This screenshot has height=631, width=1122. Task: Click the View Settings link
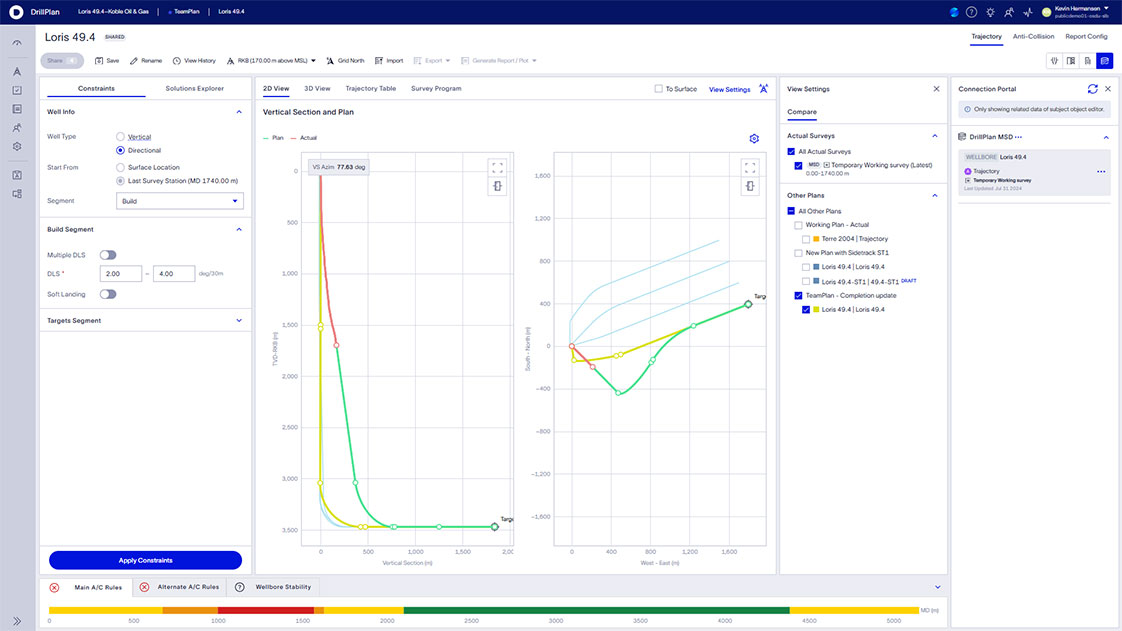pyautogui.click(x=729, y=89)
